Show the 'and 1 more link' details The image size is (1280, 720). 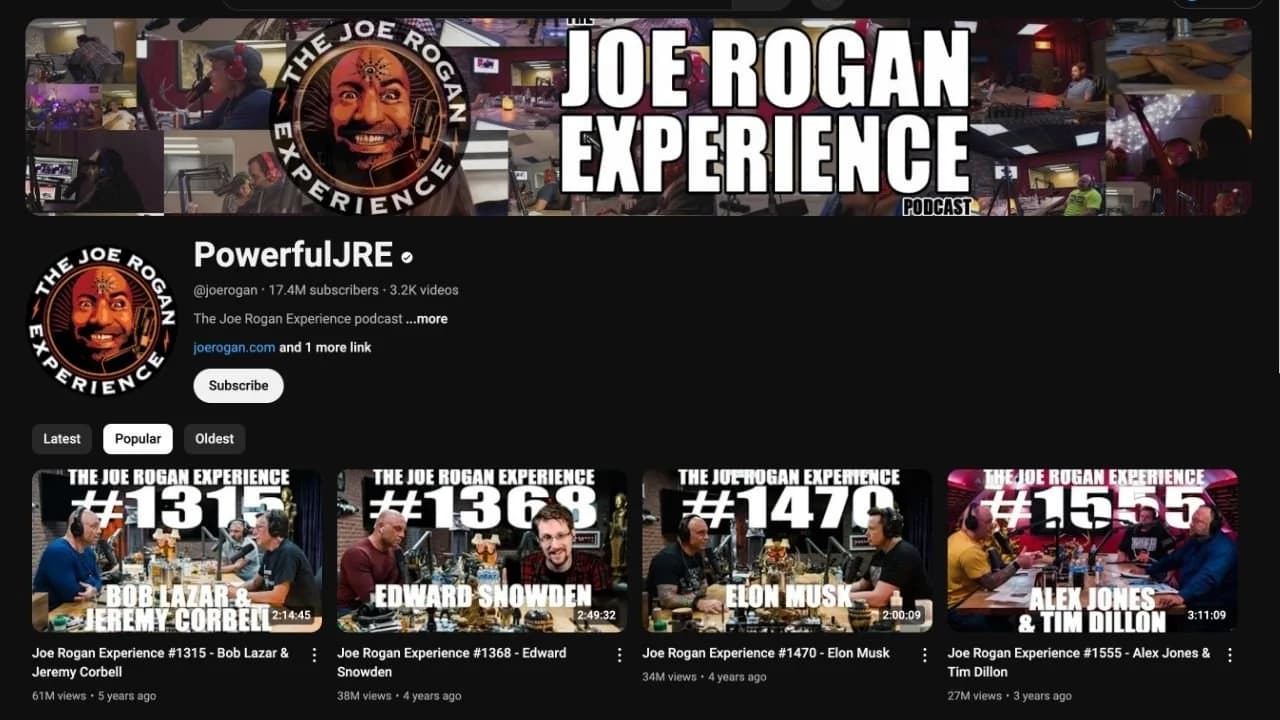click(325, 347)
